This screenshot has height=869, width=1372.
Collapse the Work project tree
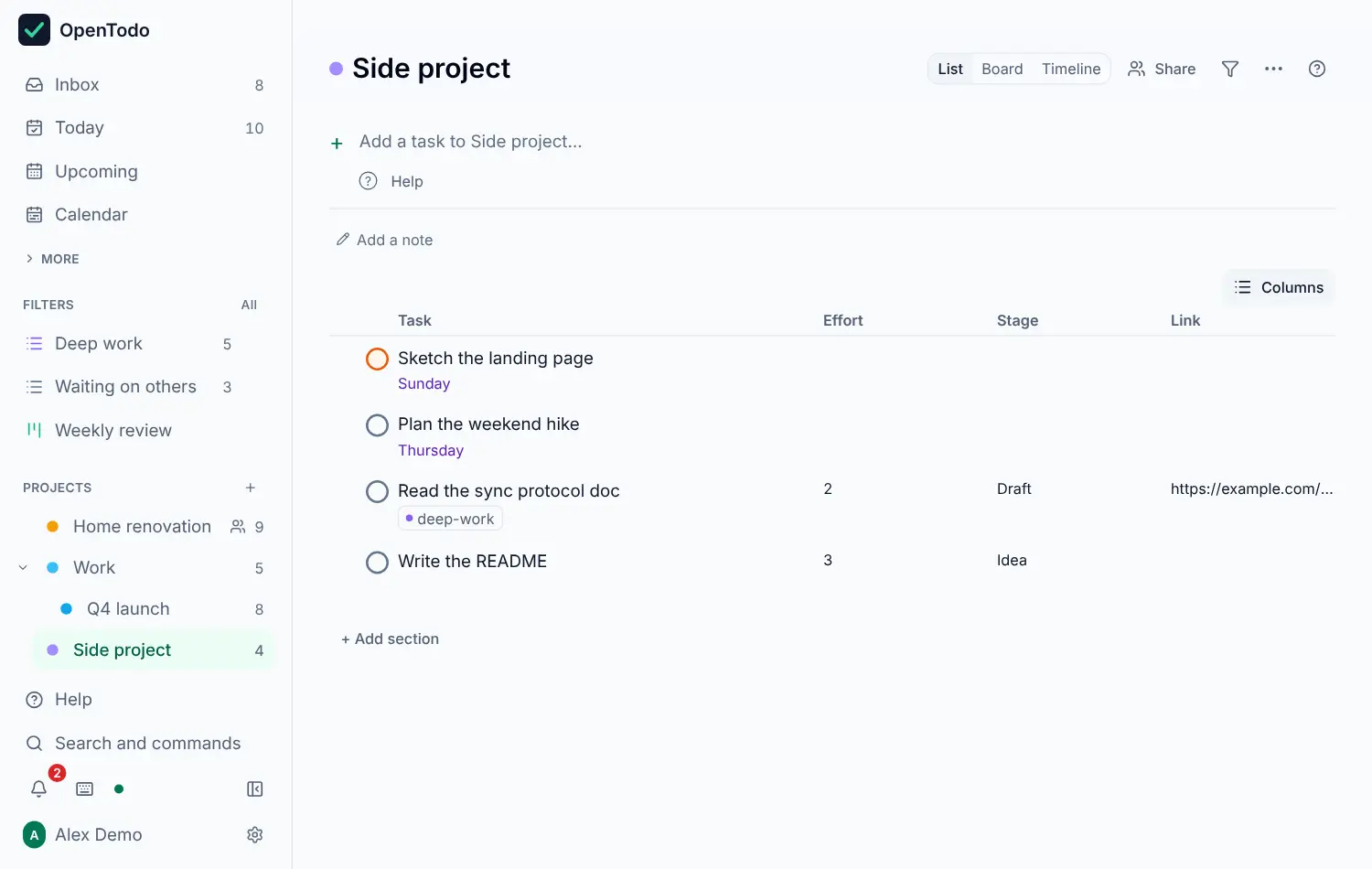tap(23, 568)
